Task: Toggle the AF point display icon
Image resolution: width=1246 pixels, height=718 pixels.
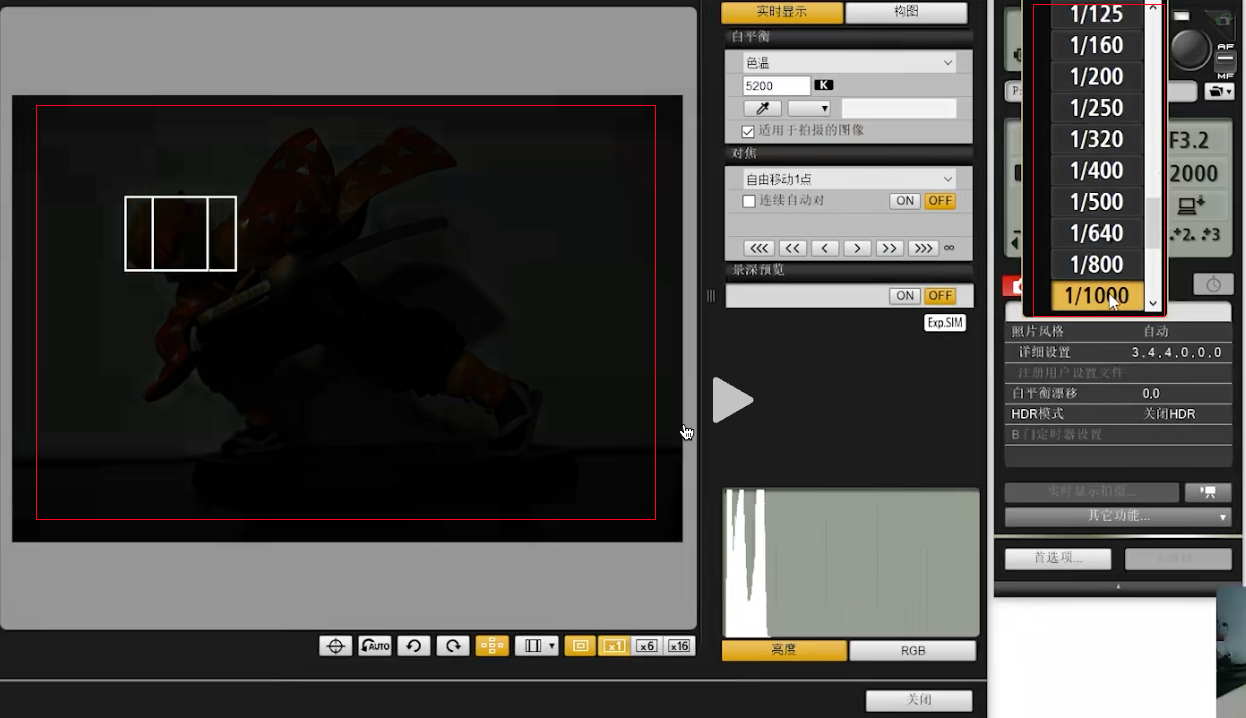Action: (x=492, y=646)
